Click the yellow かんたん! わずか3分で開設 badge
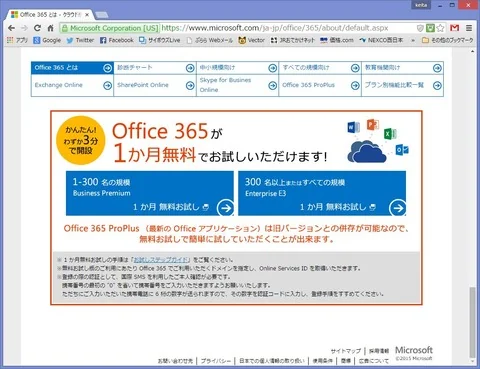This screenshot has height=369, width=480. point(81,140)
